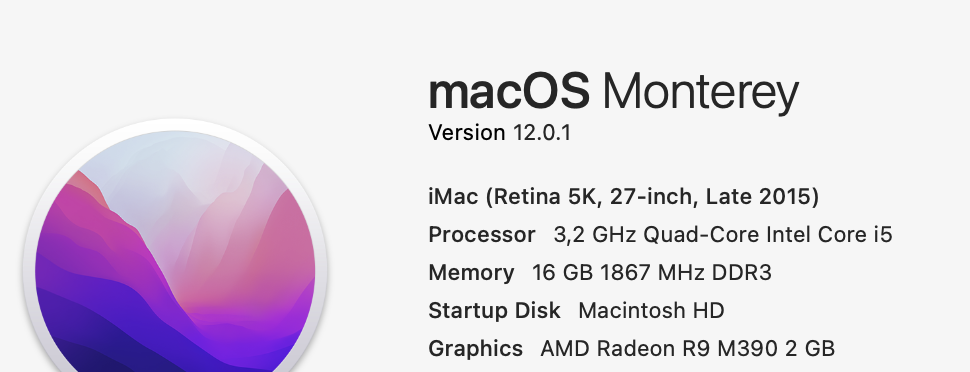Click the "12.0.1" version number
This screenshot has width=970, height=372.
click(542, 132)
